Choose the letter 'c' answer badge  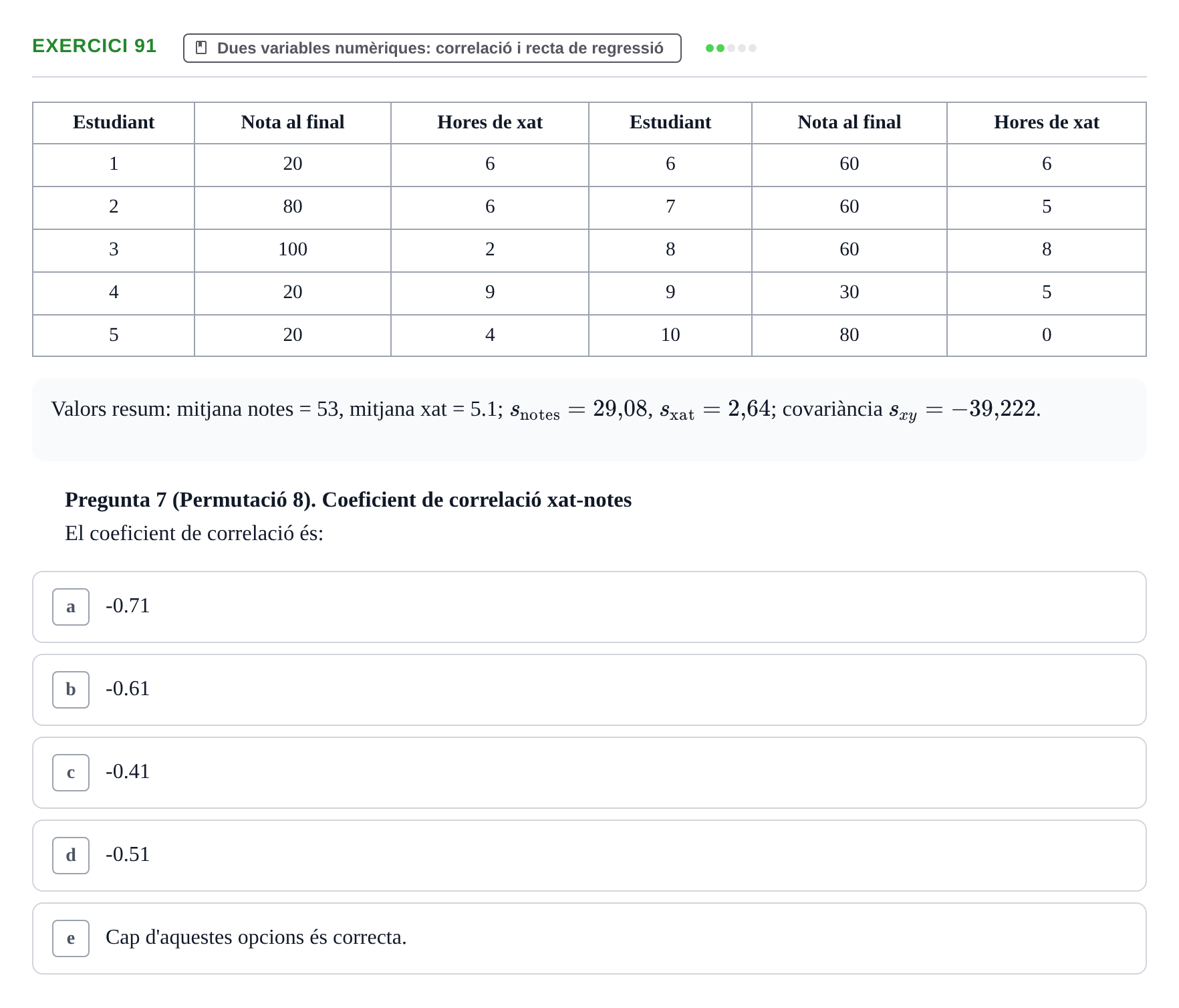click(71, 773)
